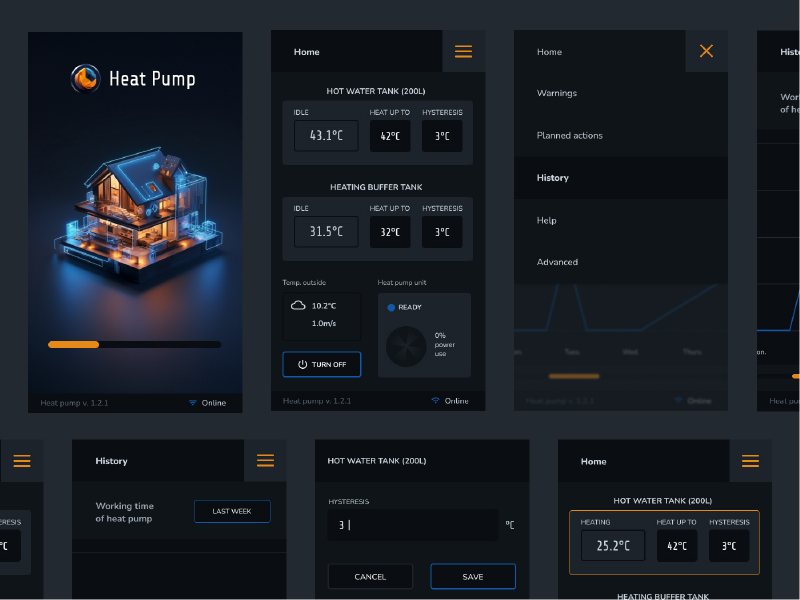Click the Heat Pump logo icon on splash screen
The image size is (800, 600).
(x=86, y=78)
